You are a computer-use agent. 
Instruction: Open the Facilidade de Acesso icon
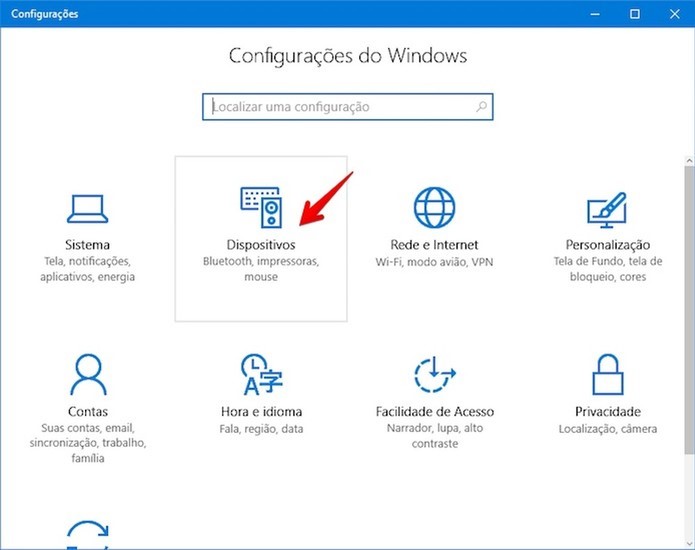pyautogui.click(x=434, y=374)
